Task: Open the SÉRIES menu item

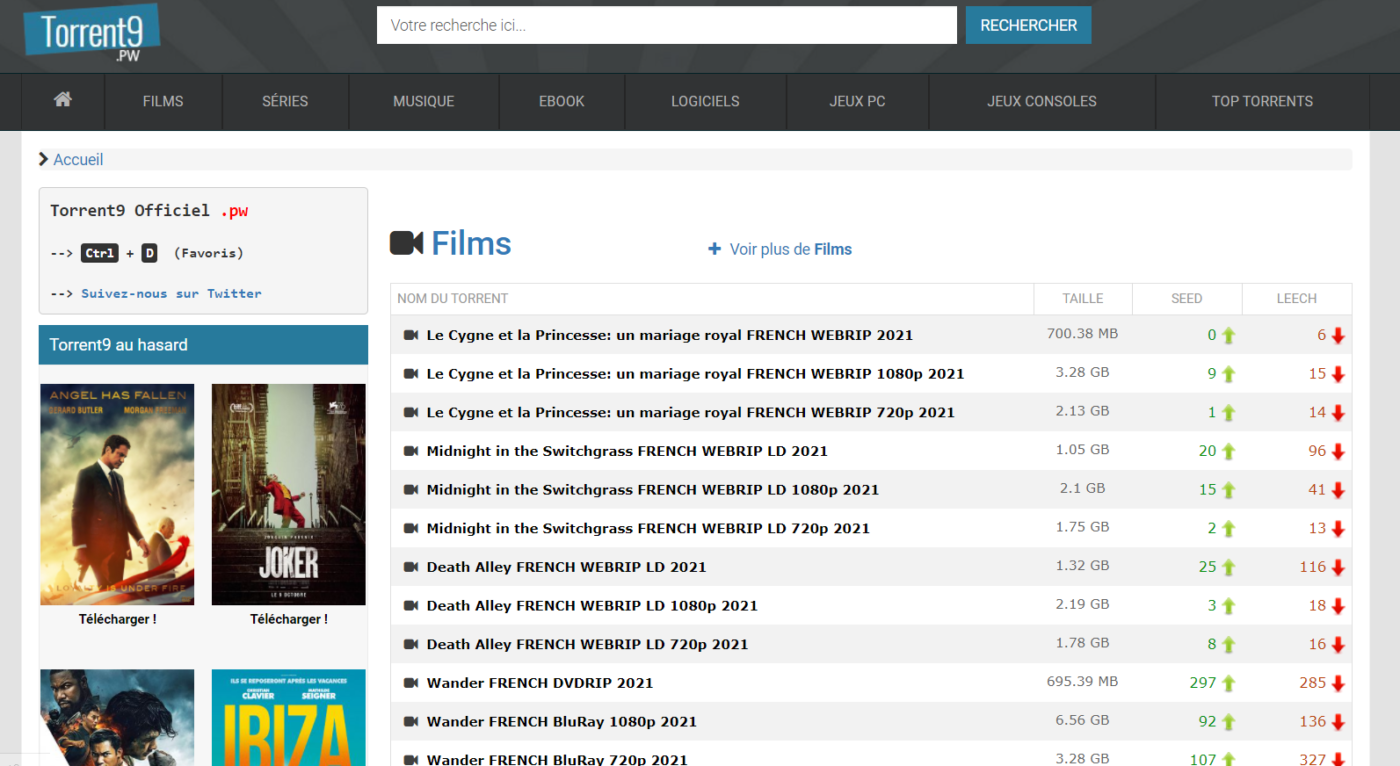Action: pos(285,101)
